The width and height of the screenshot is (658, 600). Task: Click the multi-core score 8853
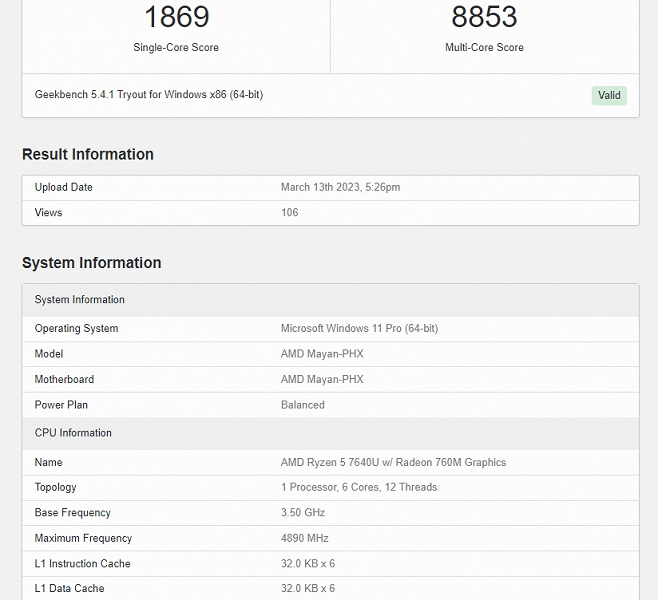(x=484, y=17)
